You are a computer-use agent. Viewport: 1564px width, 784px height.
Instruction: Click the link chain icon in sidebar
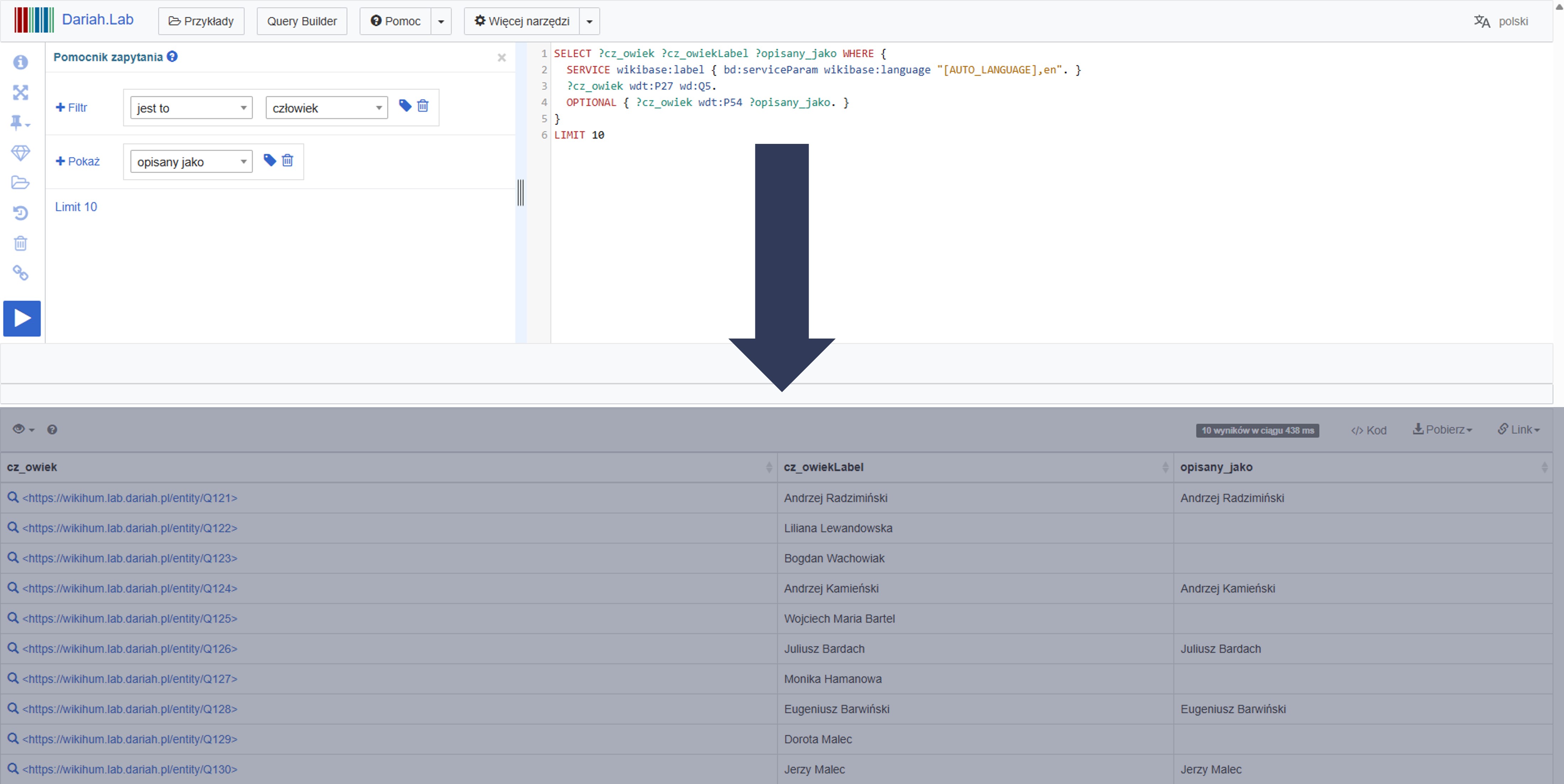click(x=21, y=273)
